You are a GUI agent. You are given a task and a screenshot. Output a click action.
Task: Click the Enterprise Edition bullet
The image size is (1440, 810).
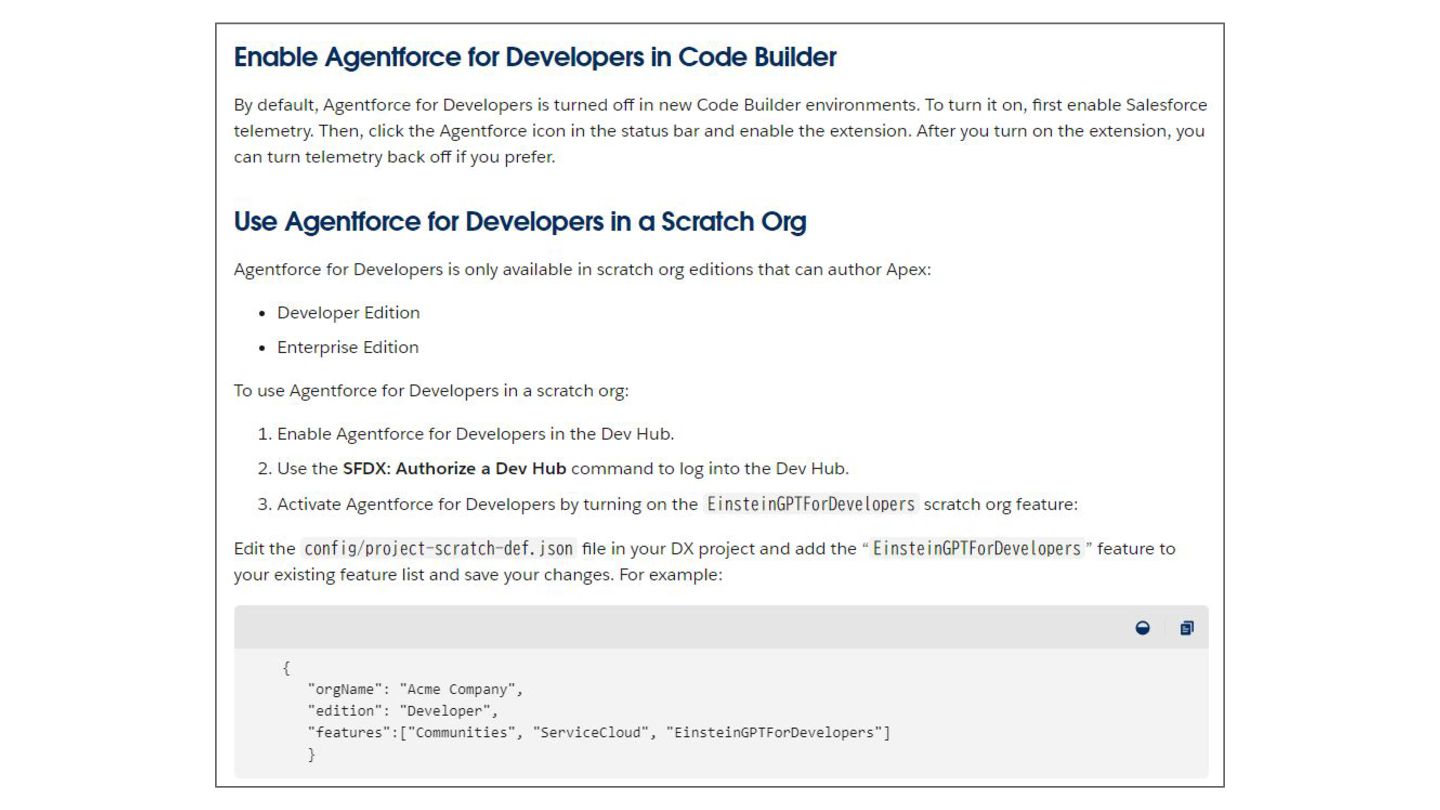tap(348, 347)
